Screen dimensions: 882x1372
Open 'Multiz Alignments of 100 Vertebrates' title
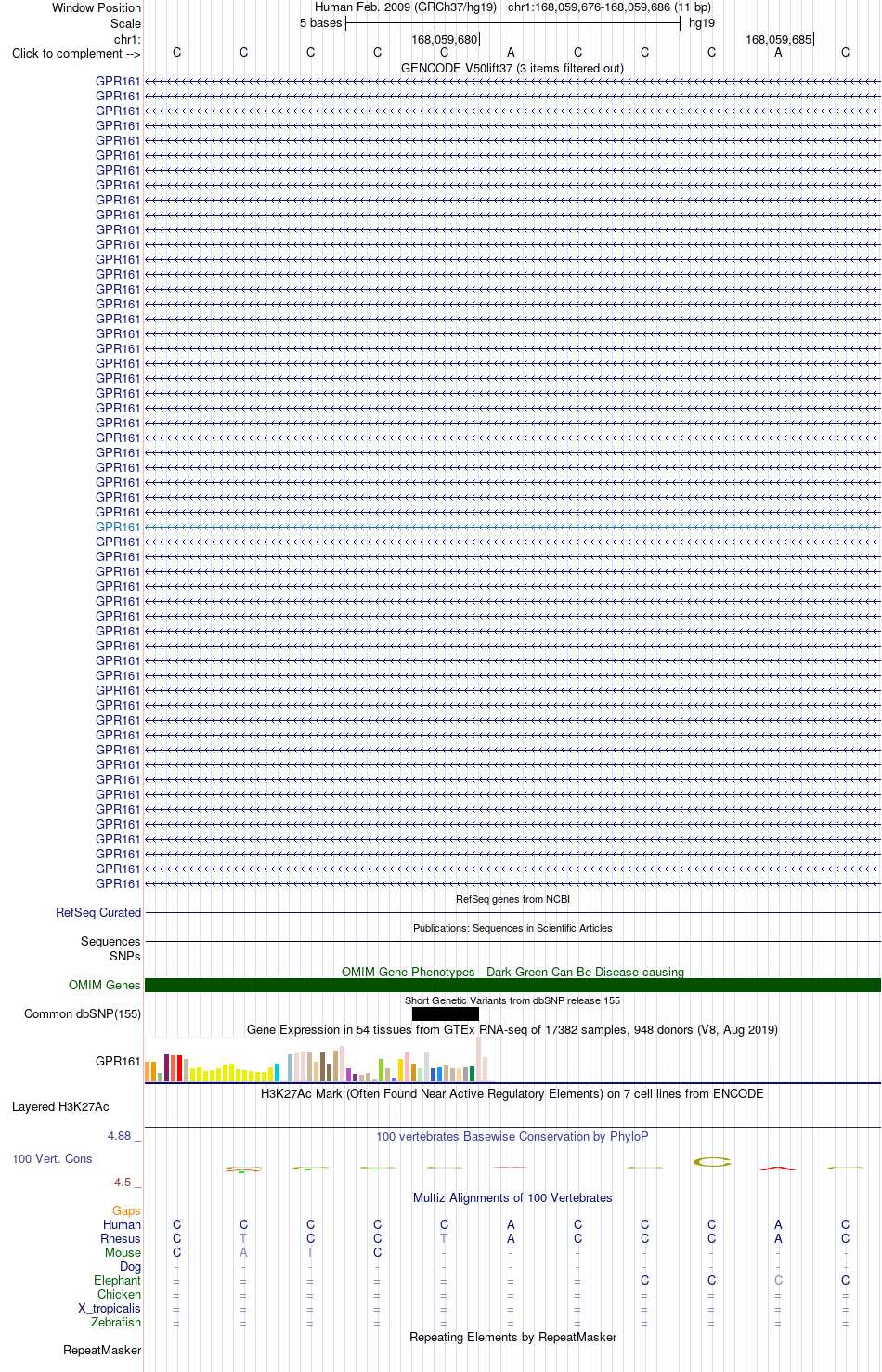[512, 1197]
